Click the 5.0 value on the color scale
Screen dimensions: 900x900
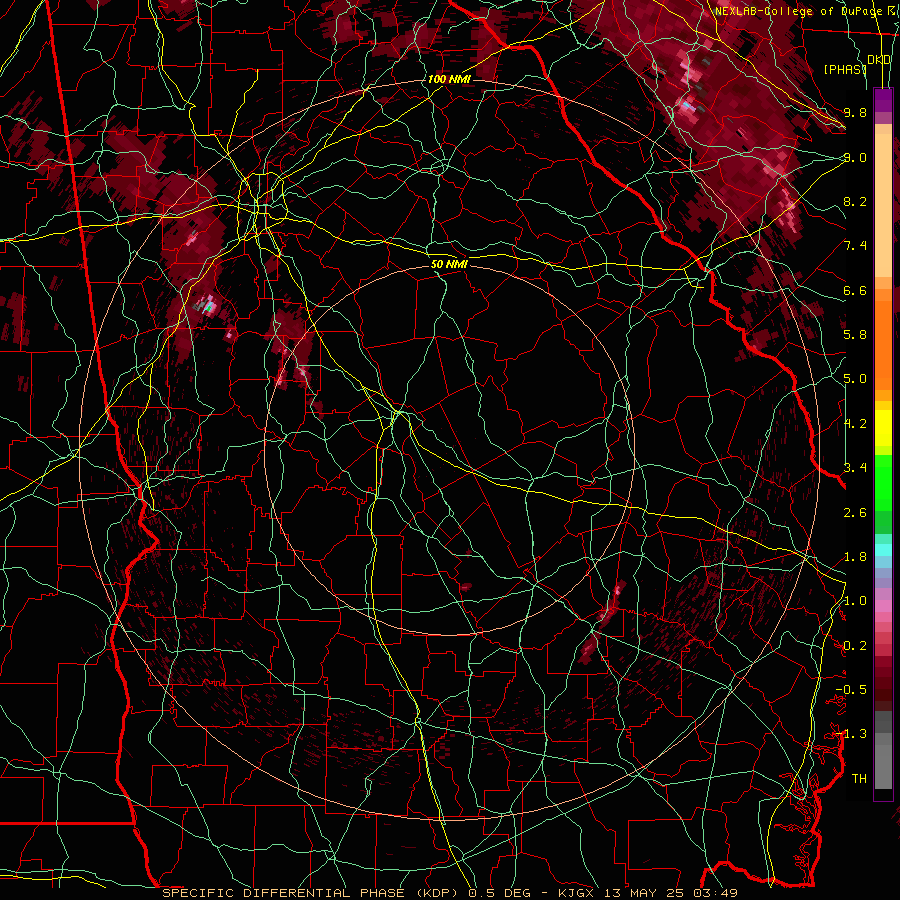(855, 379)
